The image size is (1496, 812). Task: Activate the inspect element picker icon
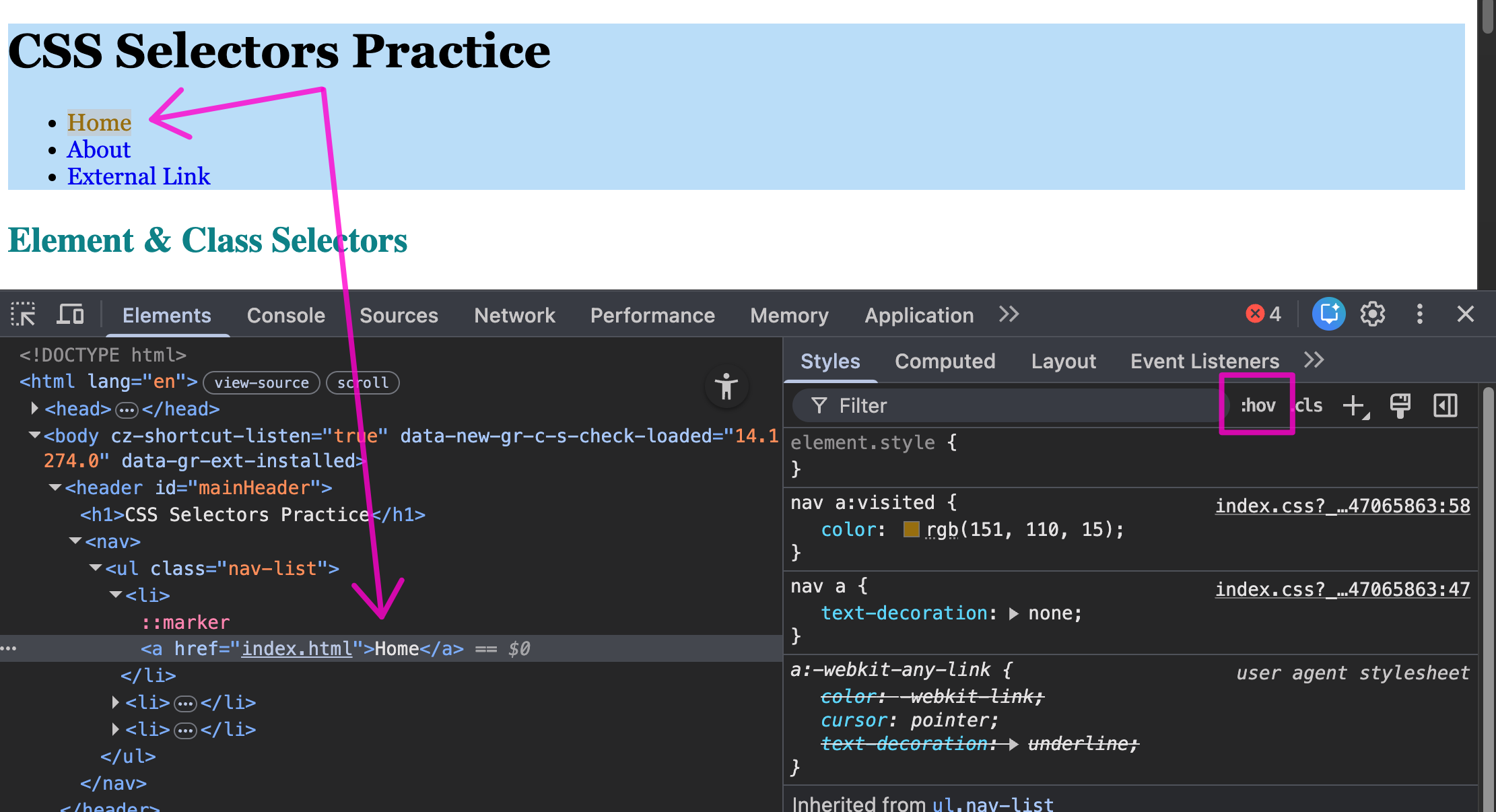tap(24, 314)
